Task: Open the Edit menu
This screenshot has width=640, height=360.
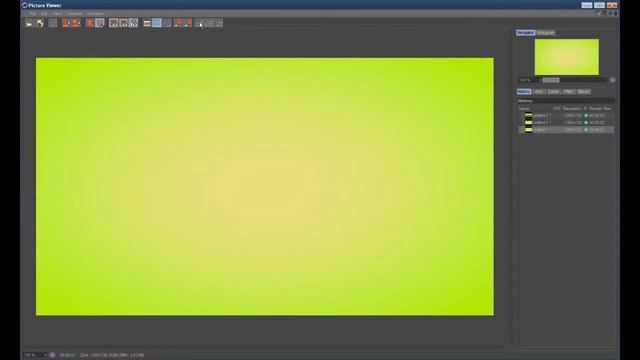Action: 44,13
